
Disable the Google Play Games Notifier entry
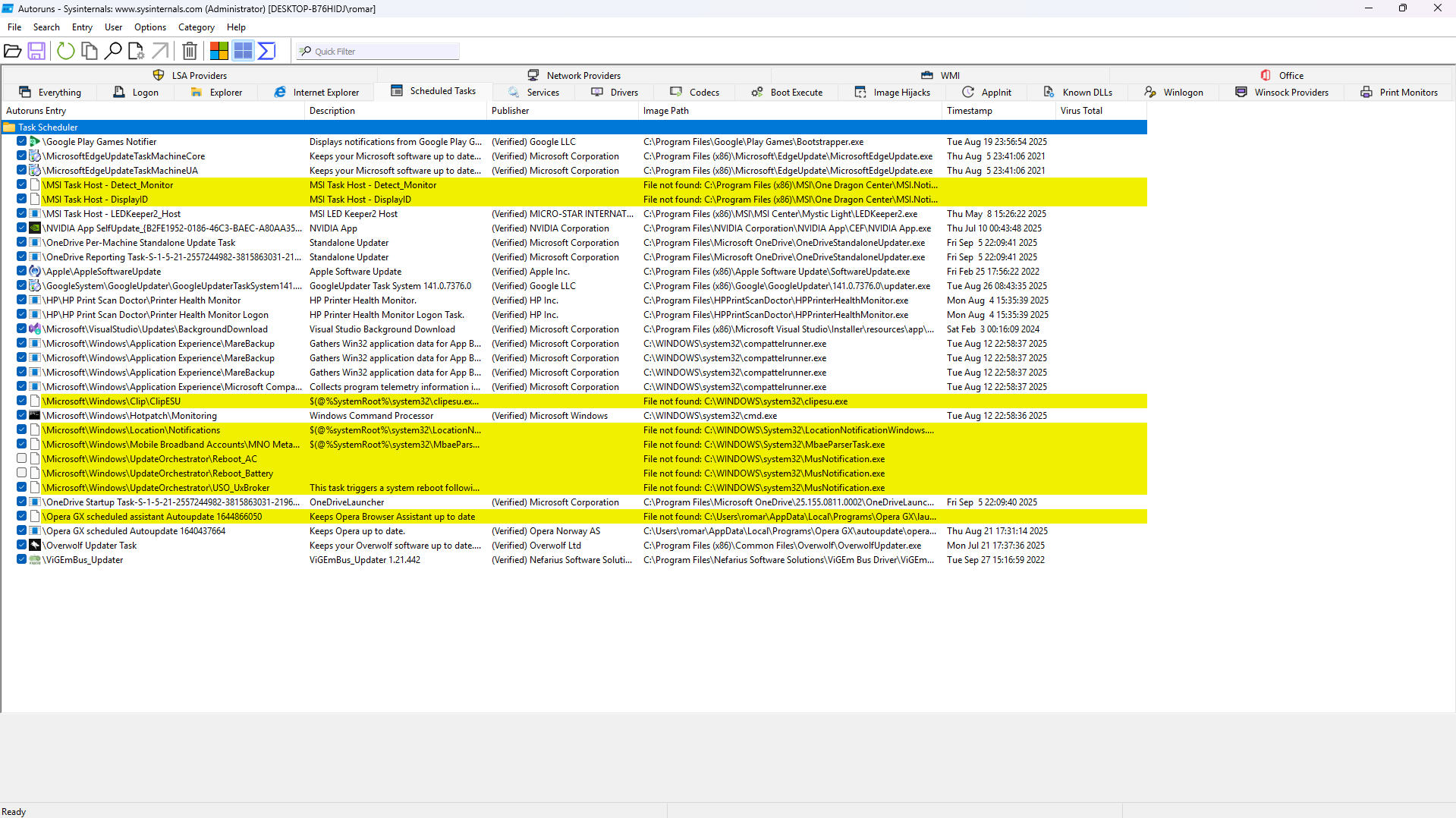pos(22,142)
